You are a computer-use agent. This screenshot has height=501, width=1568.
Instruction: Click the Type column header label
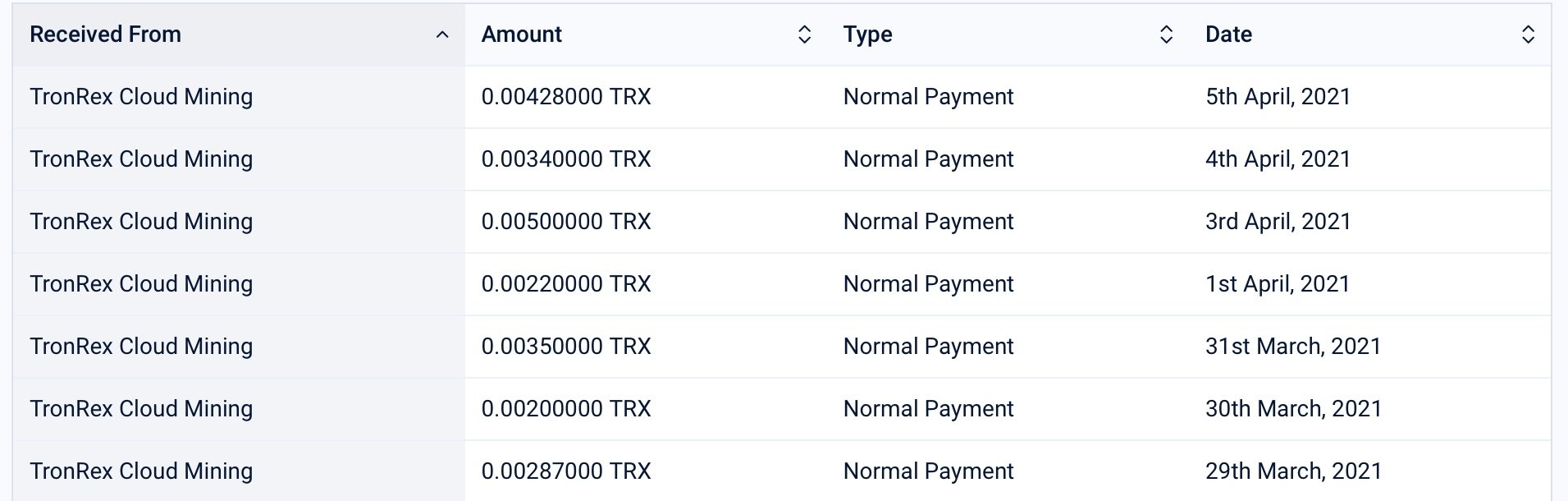click(x=868, y=34)
